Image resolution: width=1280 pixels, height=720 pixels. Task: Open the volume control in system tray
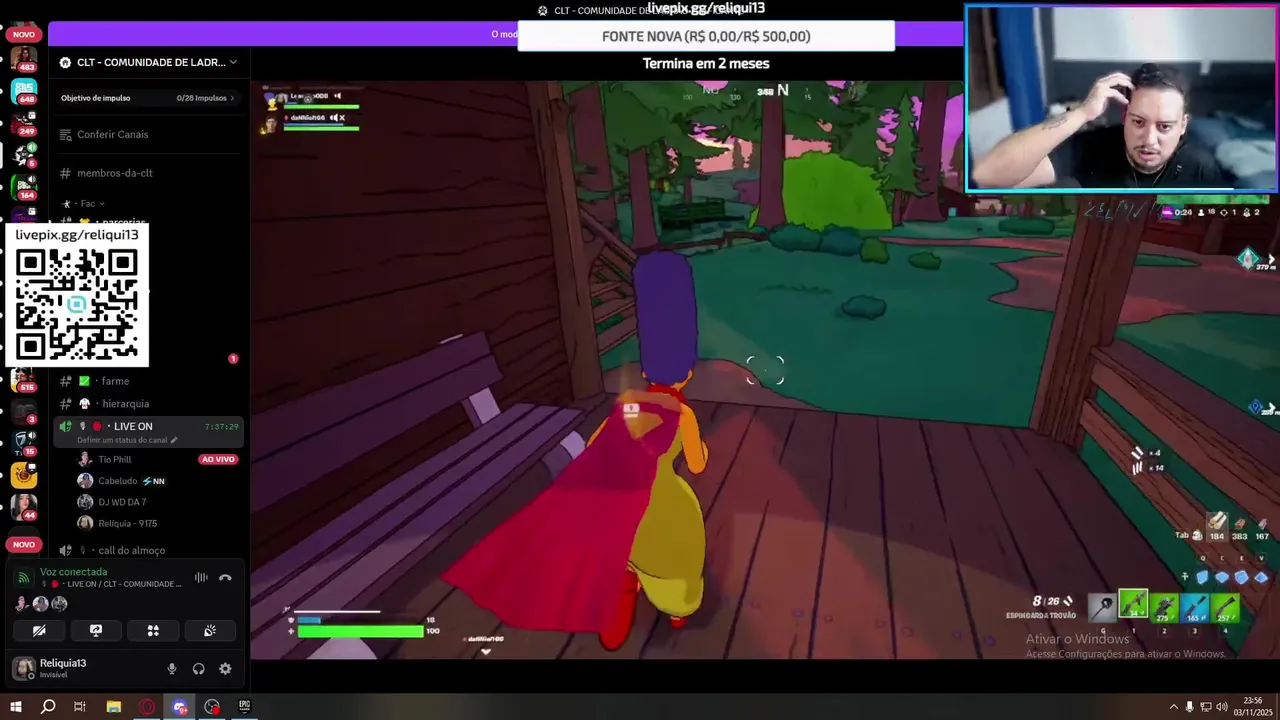tap(1221, 707)
